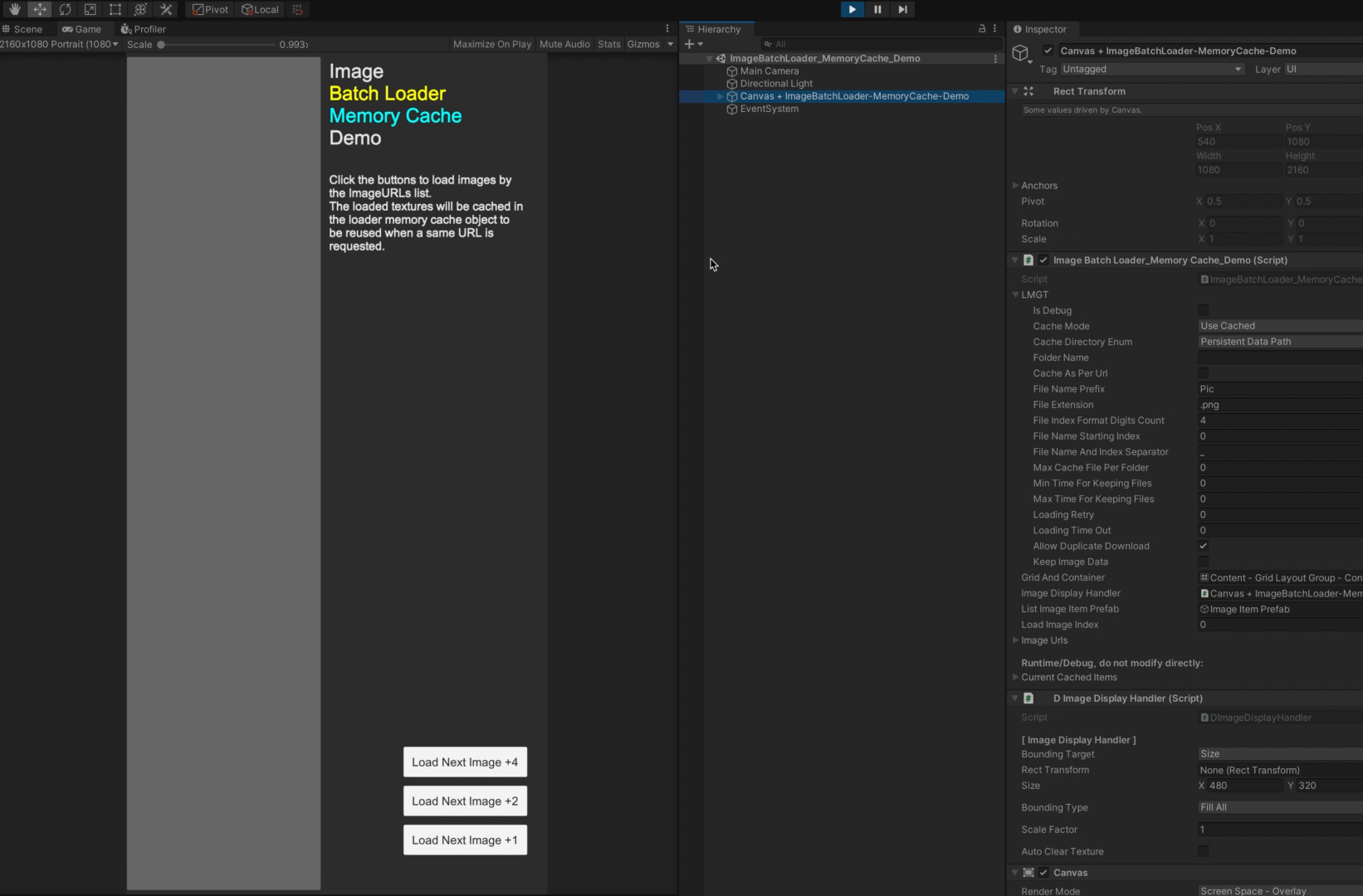Open the Hierarchy tab
Screen dimensions: 1363x896
pos(713,29)
